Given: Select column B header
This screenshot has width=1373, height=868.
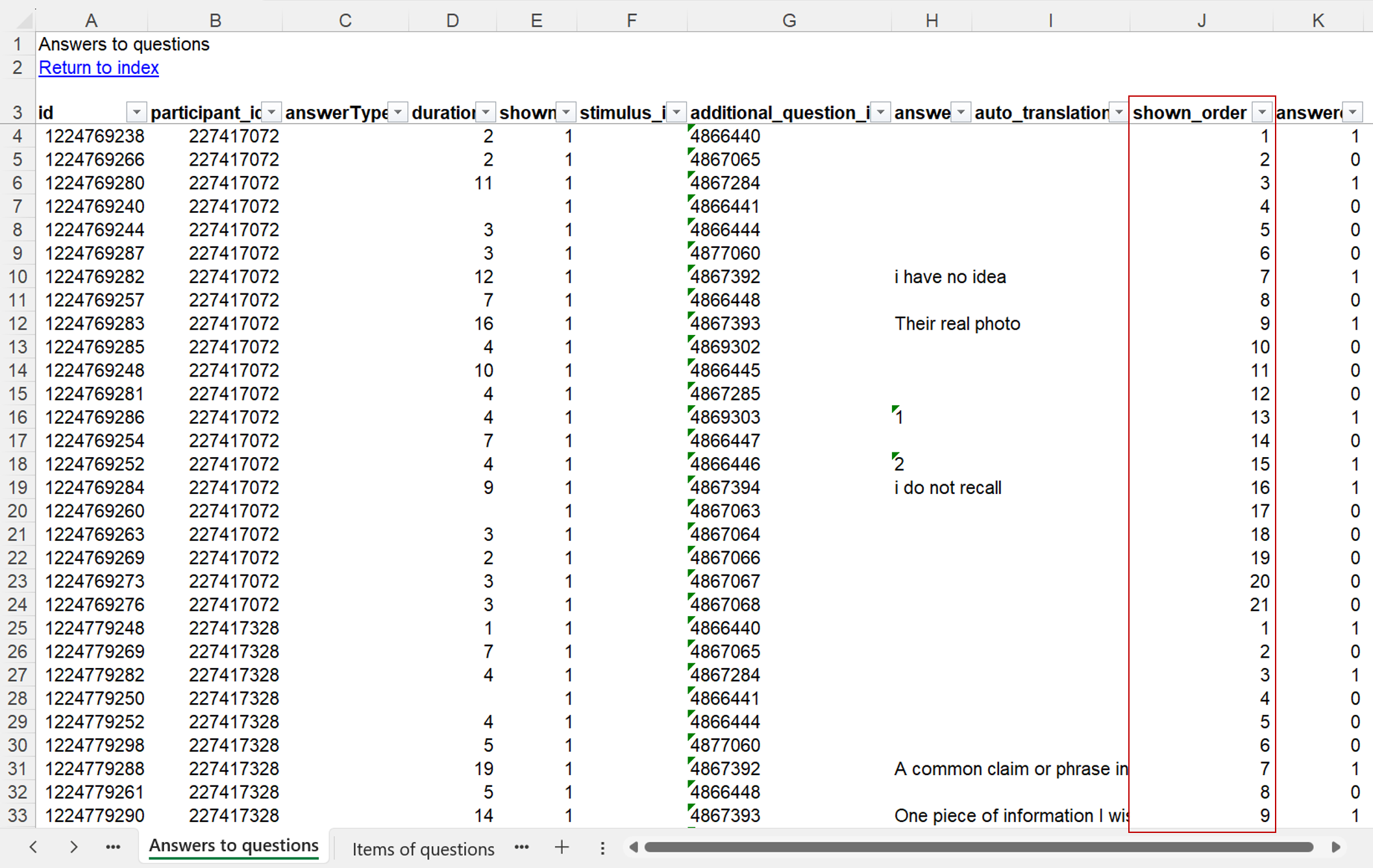Looking at the screenshot, I should 215,20.
